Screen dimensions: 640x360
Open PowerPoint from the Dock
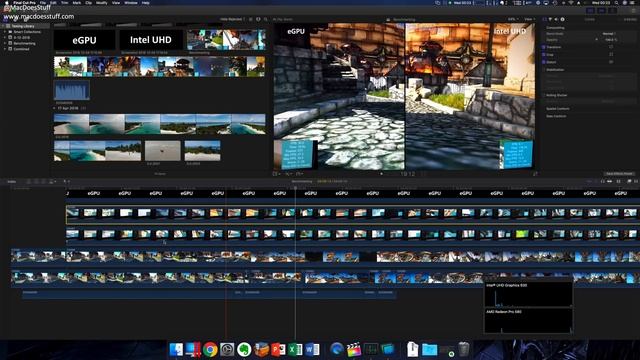pos(278,350)
